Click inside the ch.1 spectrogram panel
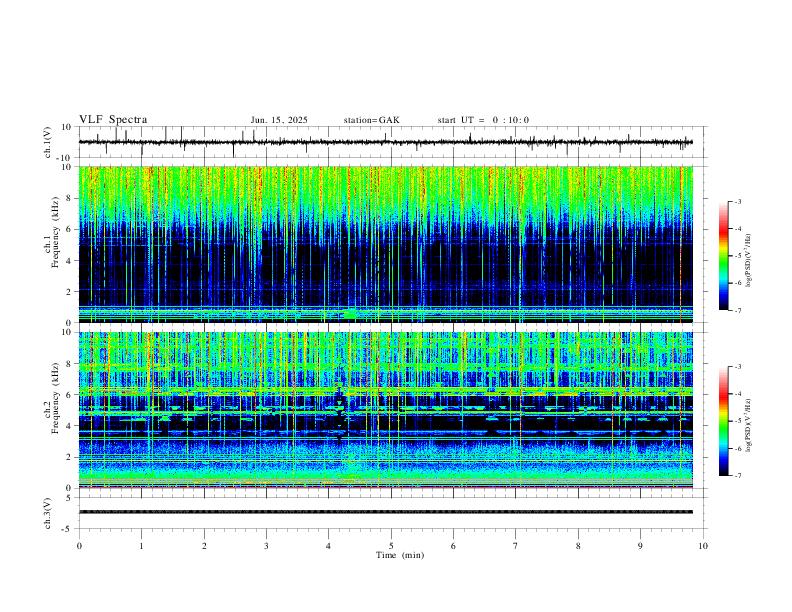 point(386,244)
